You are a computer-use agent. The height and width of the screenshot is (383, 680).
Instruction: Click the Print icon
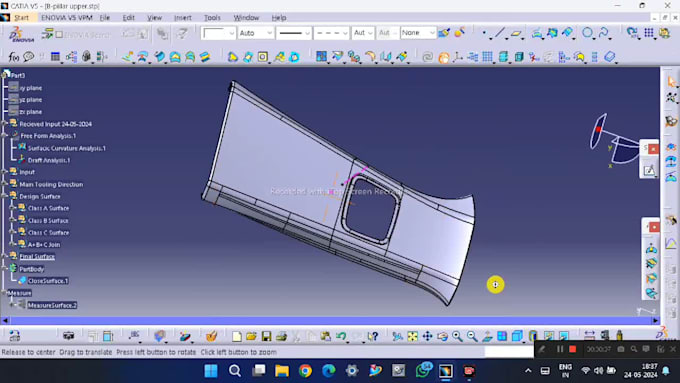tap(281, 336)
